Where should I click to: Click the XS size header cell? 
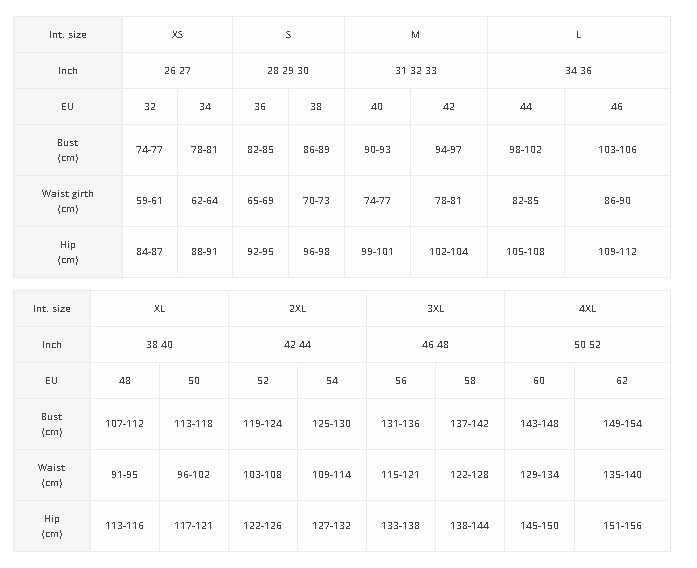click(177, 35)
